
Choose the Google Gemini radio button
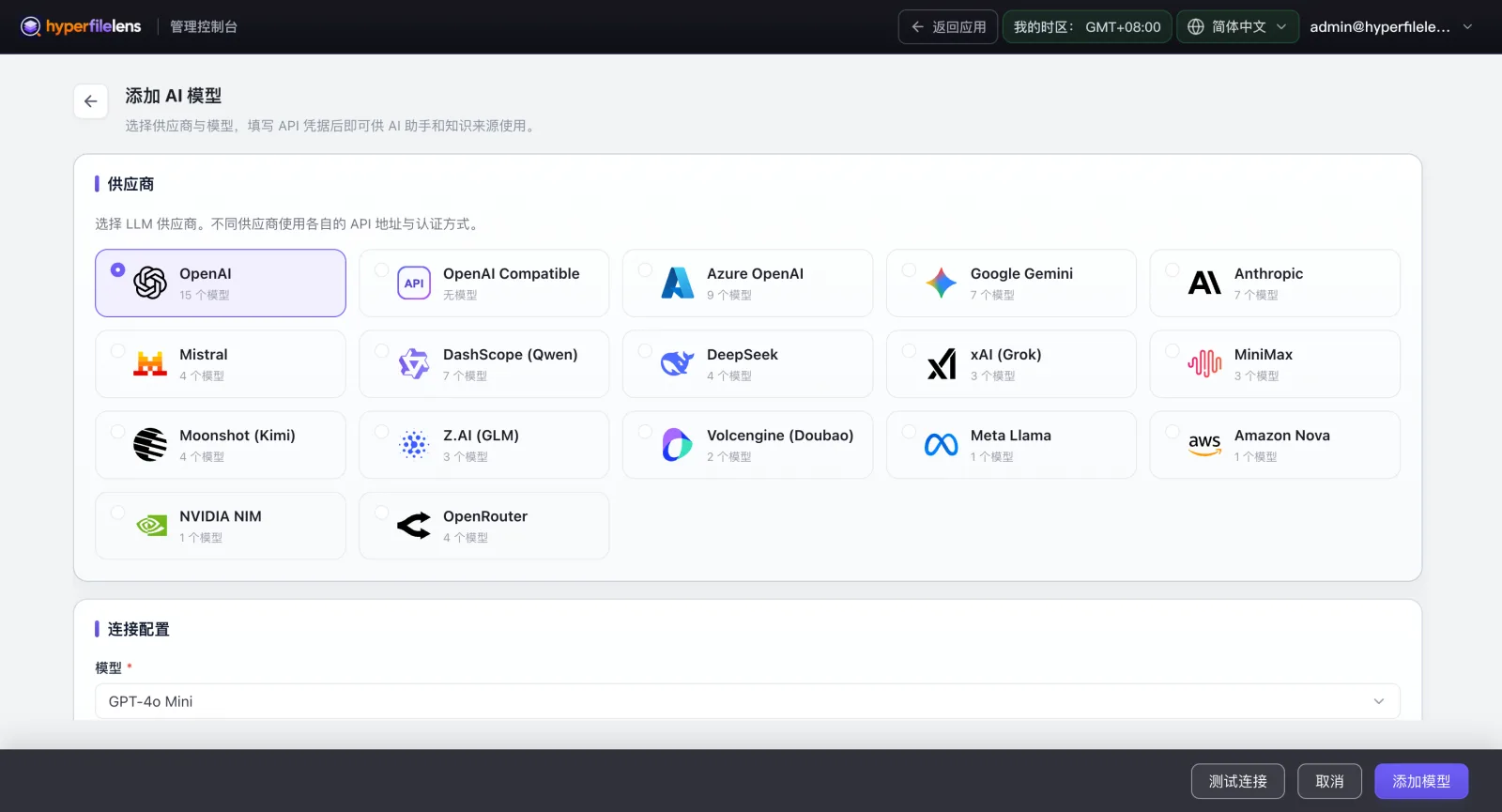pos(909,270)
